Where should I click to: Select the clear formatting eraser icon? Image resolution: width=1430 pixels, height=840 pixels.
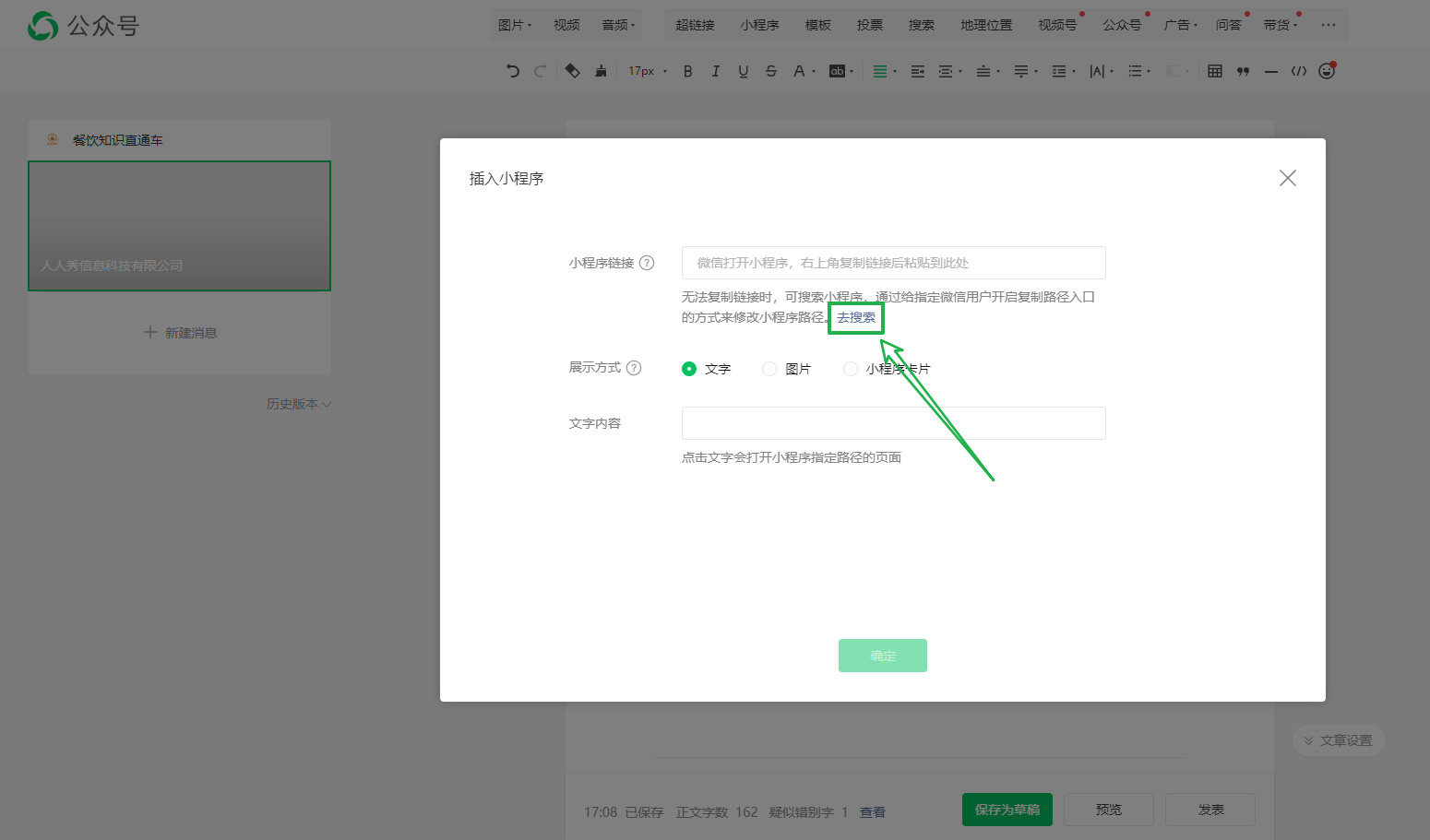tap(572, 71)
